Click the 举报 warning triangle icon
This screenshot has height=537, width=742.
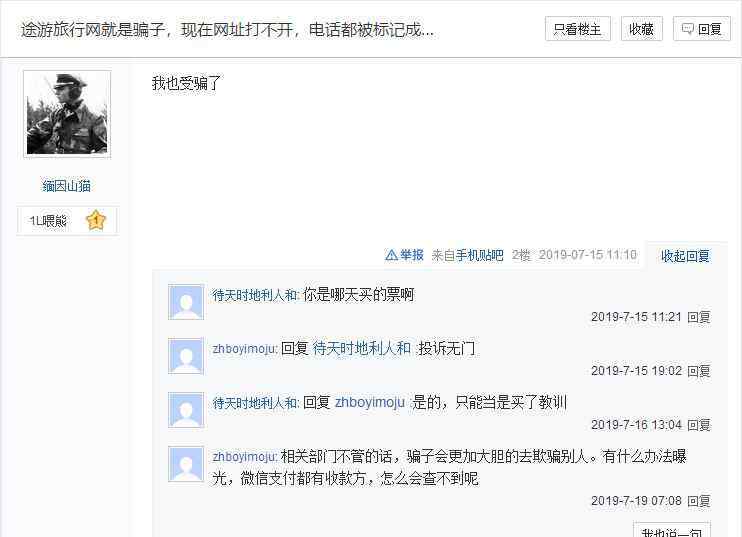pos(391,255)
